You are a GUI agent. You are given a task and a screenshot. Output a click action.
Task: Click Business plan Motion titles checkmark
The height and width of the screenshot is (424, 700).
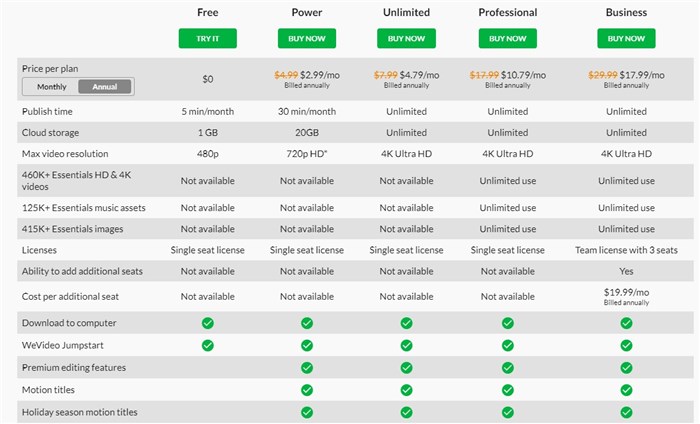[626, 390]
